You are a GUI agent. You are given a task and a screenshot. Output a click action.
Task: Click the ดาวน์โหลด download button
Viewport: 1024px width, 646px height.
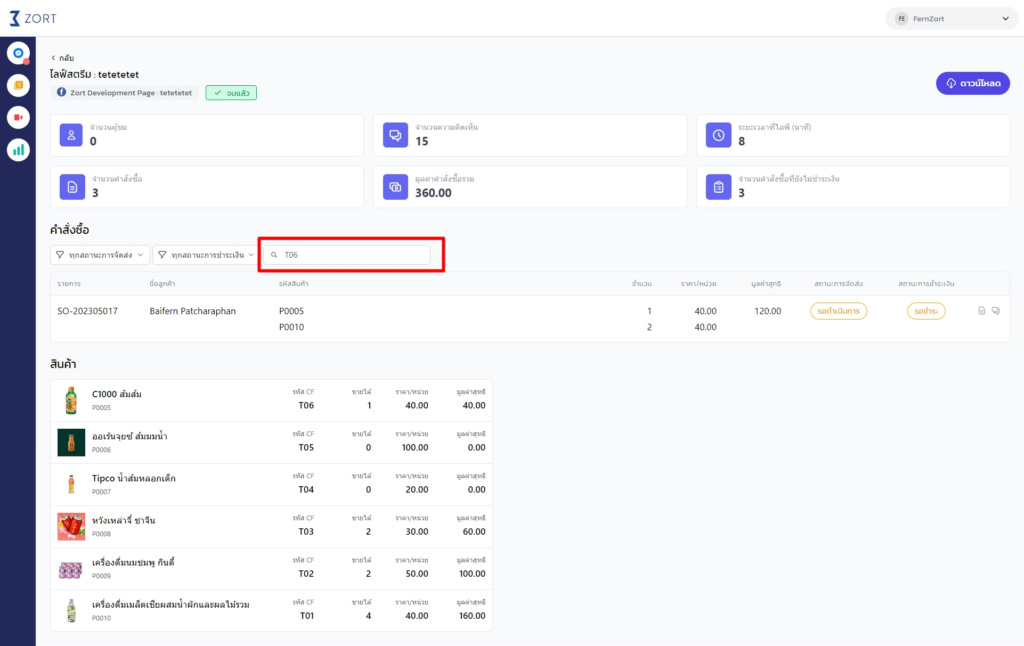tap(972, 83)
